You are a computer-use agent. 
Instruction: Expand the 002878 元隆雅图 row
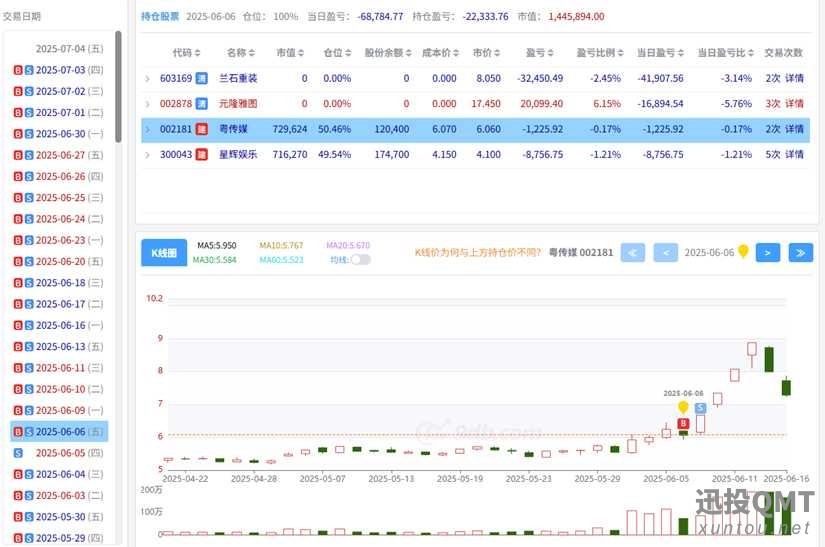coord(147,104)
